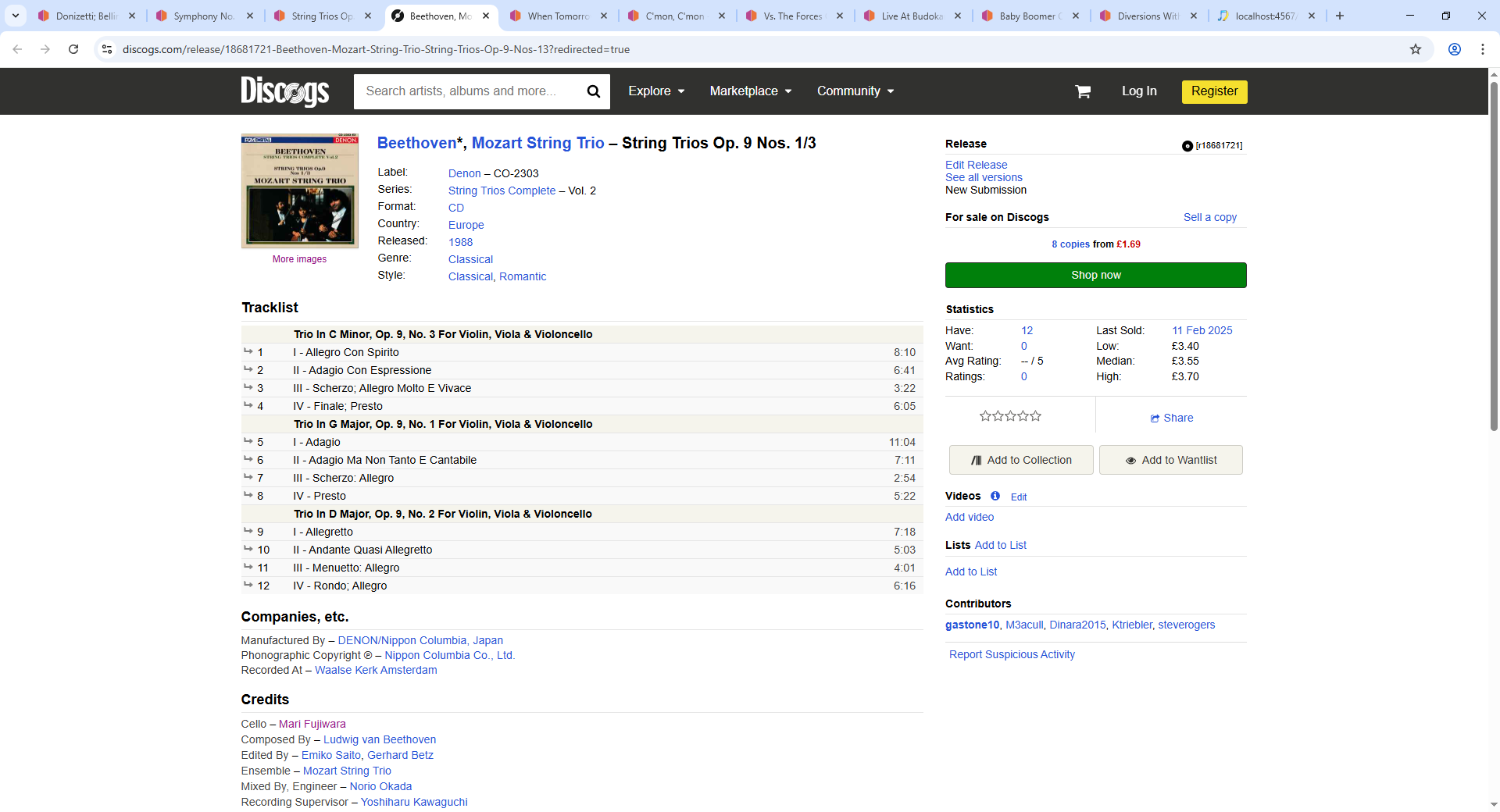Click the Register button
This screenshot has width=1500, height=812.
(x=1214, y=91)
